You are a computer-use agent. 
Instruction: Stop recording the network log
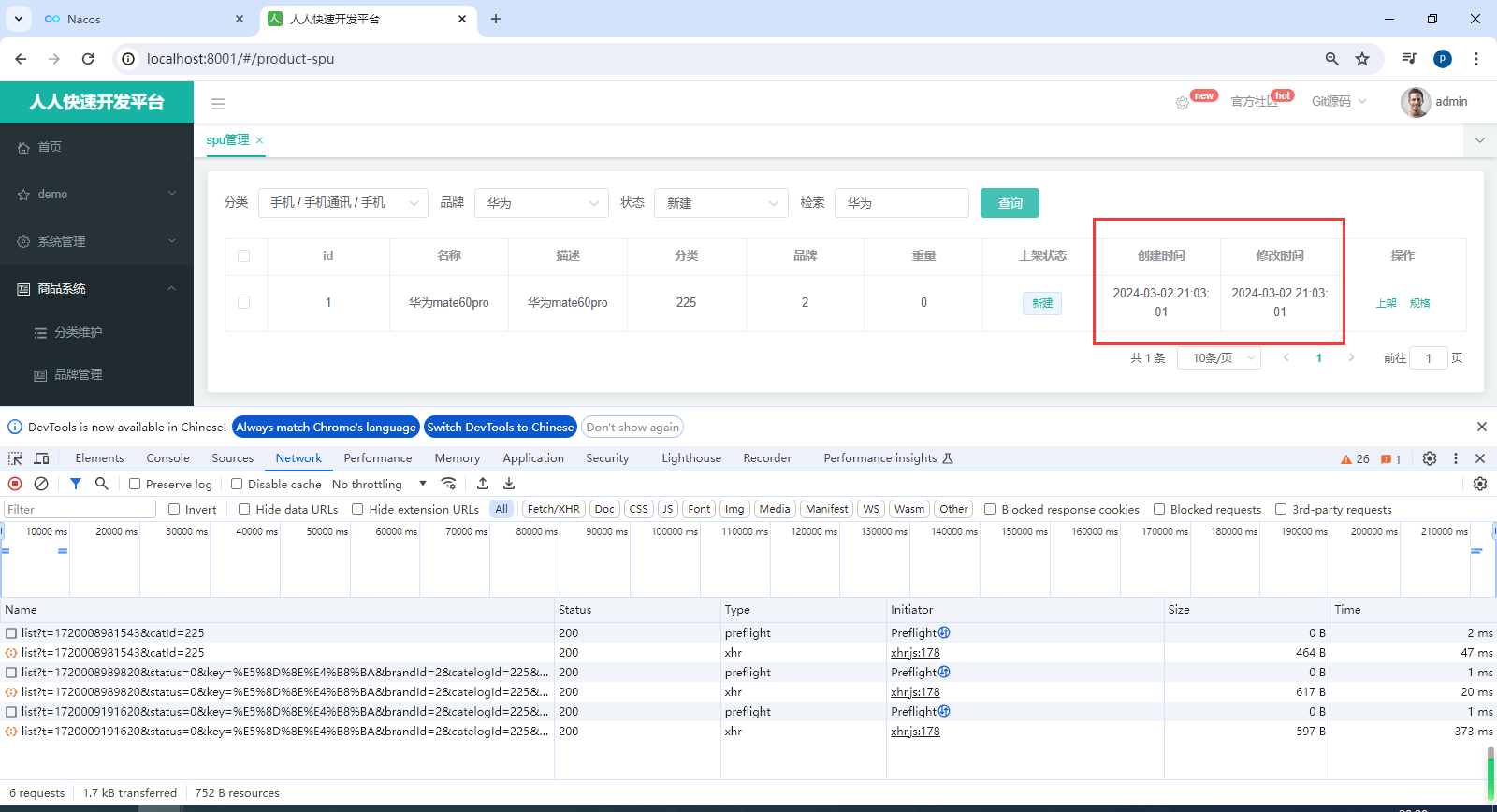click(15, 484)
